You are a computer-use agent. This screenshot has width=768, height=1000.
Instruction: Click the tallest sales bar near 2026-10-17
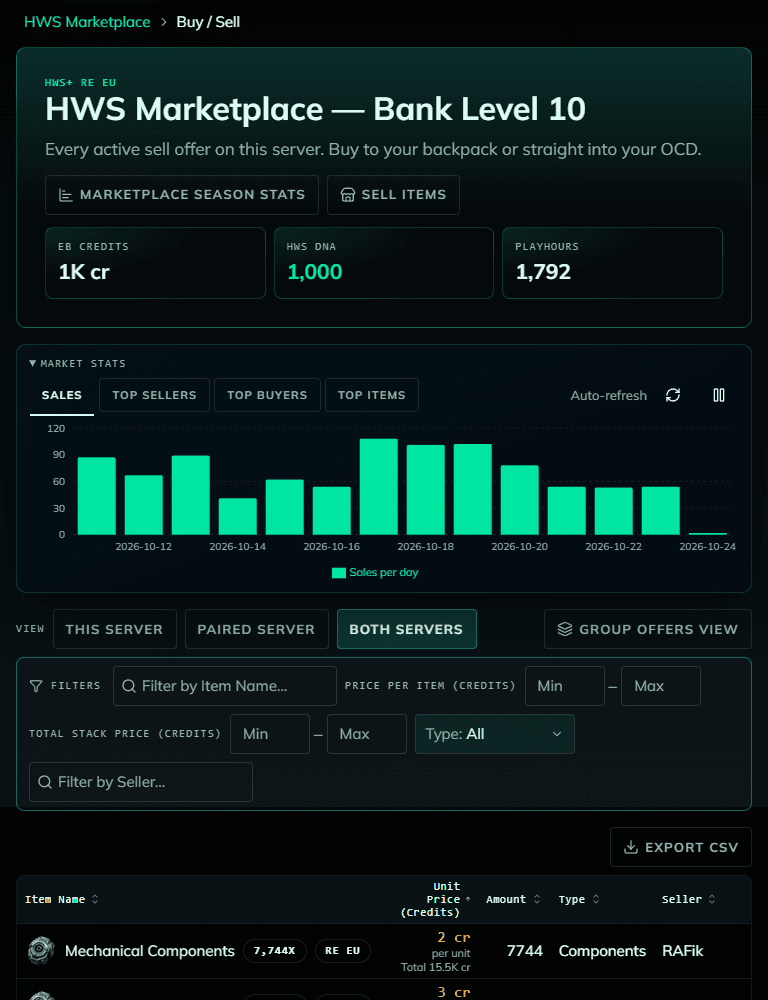(378, 487)
